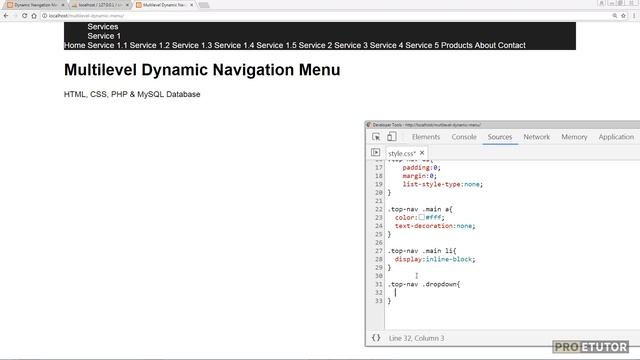Click the Service 1 link

[104, 36]
